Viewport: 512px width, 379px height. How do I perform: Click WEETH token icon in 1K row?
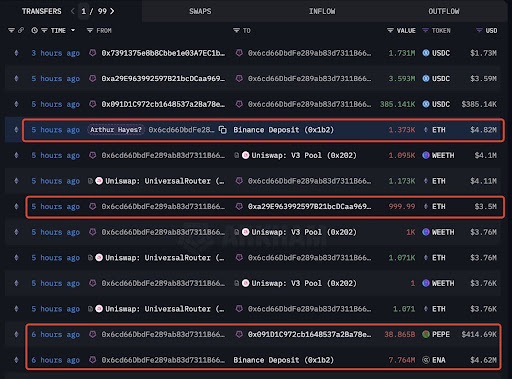coord(426,232)
